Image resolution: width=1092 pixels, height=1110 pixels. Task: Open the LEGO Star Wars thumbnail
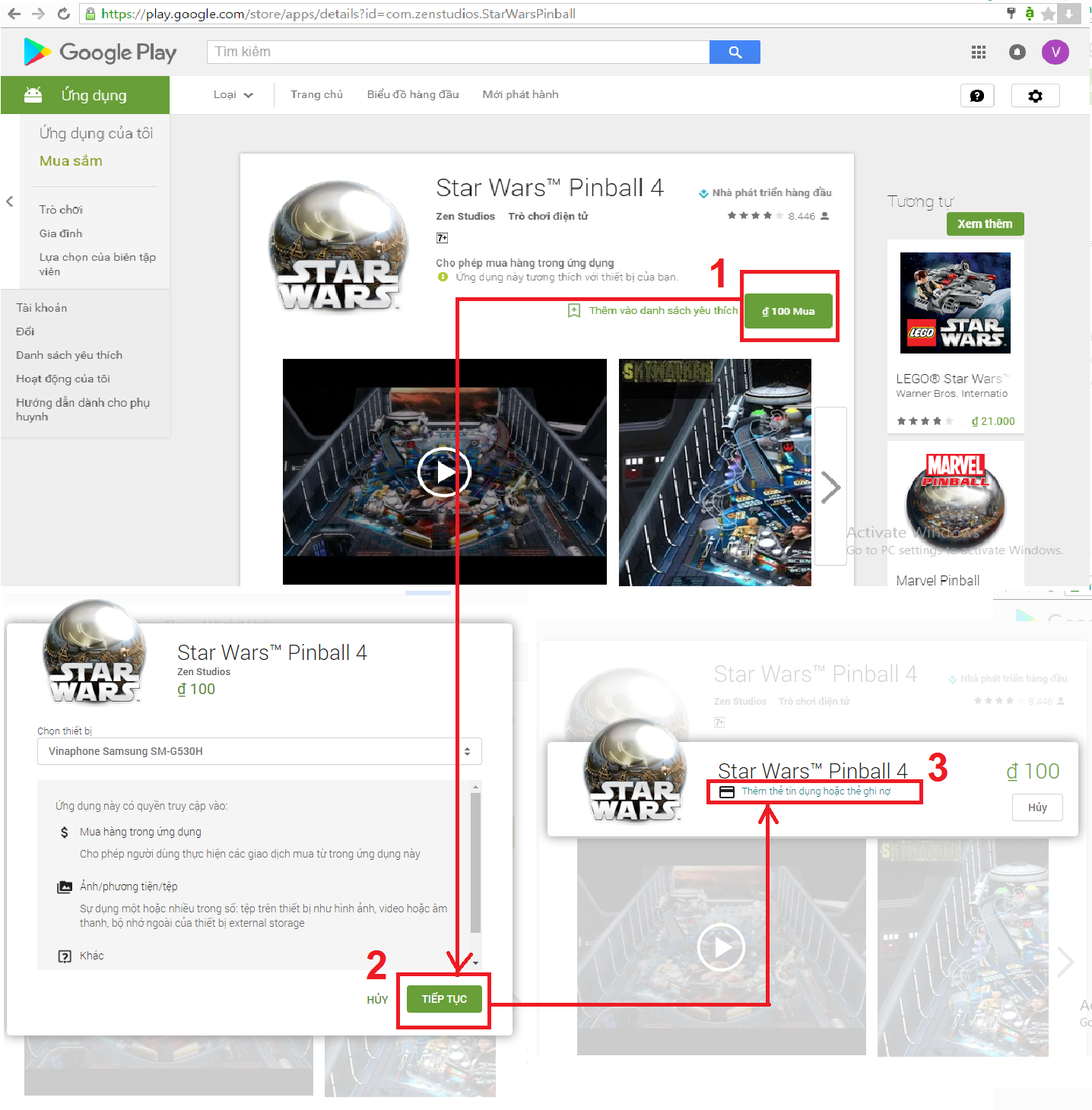click(955, 303)
